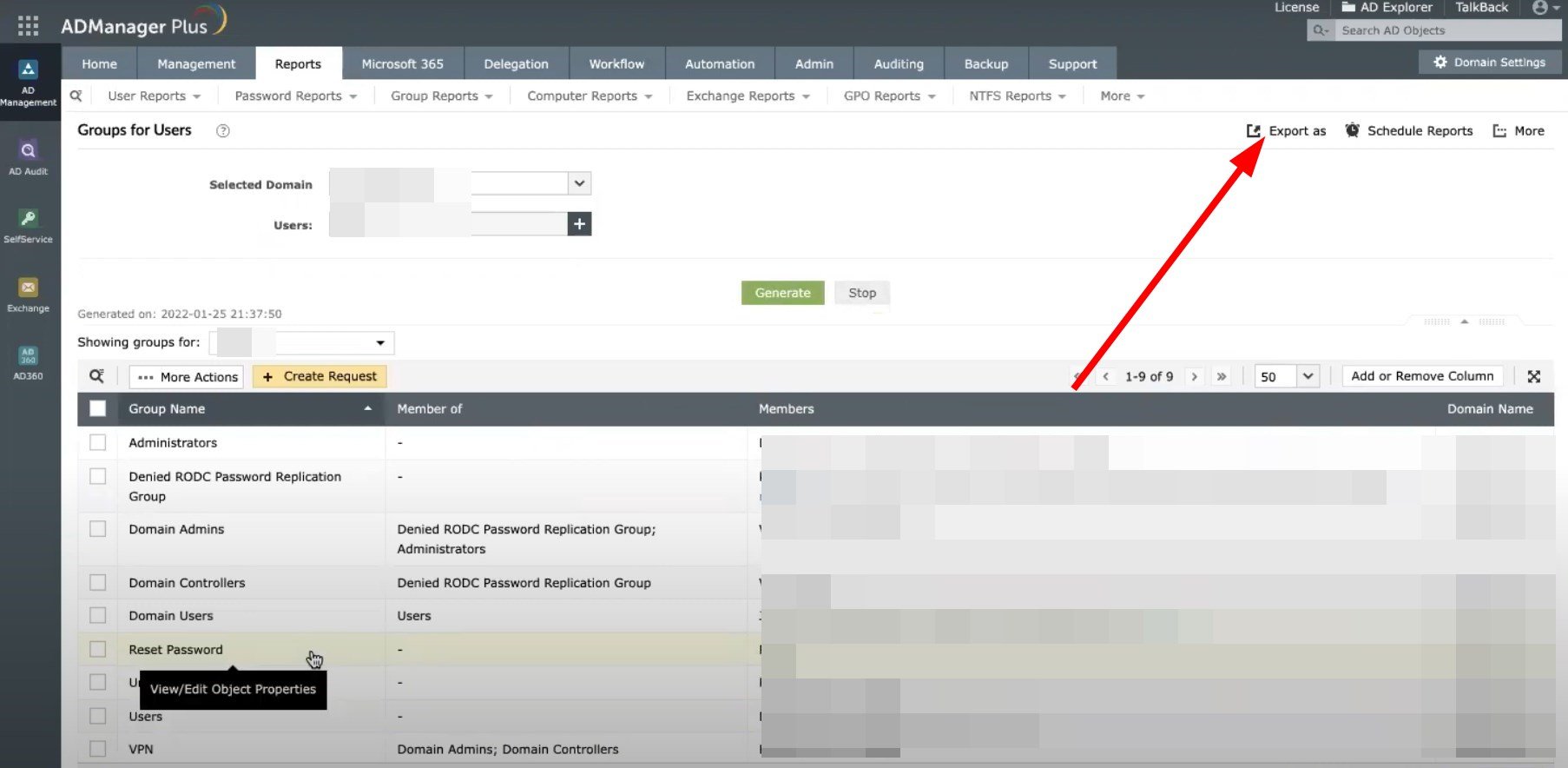Viewport: 1568px width, 768px height.
Task: Open AD Audit sidebar module
Action: pyautogui.click(x=28, y=158)
